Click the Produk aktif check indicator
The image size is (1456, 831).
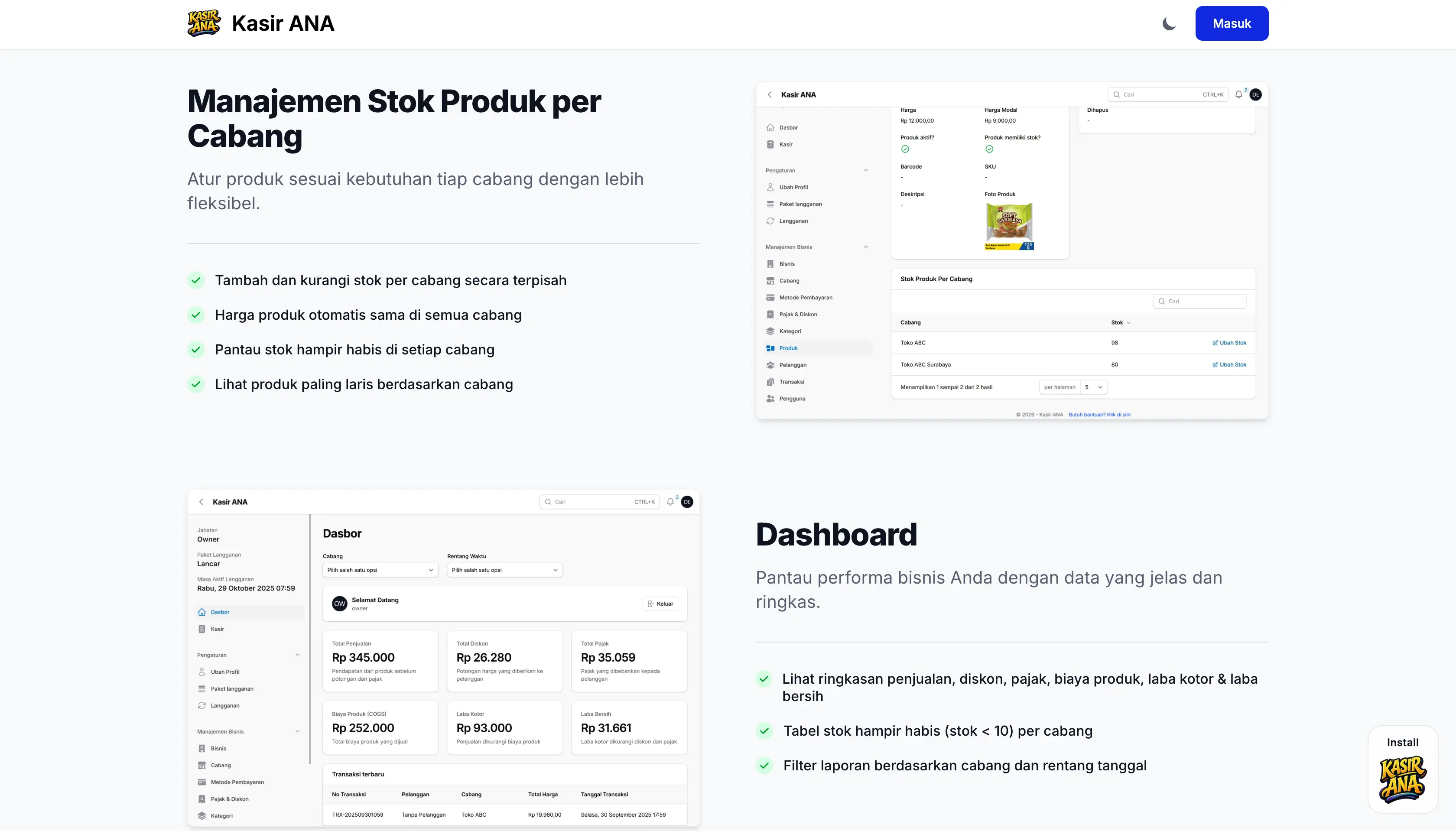pos(905,149)
